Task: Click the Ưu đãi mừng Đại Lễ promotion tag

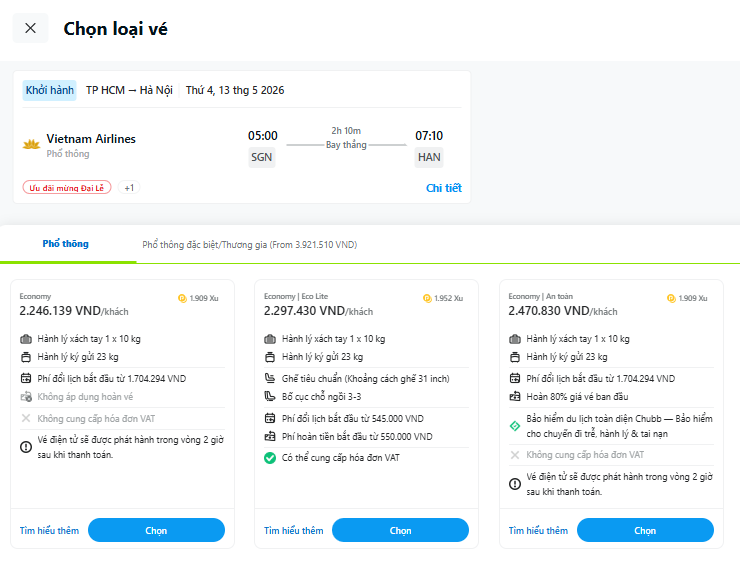Action: [x=67, y=187]
